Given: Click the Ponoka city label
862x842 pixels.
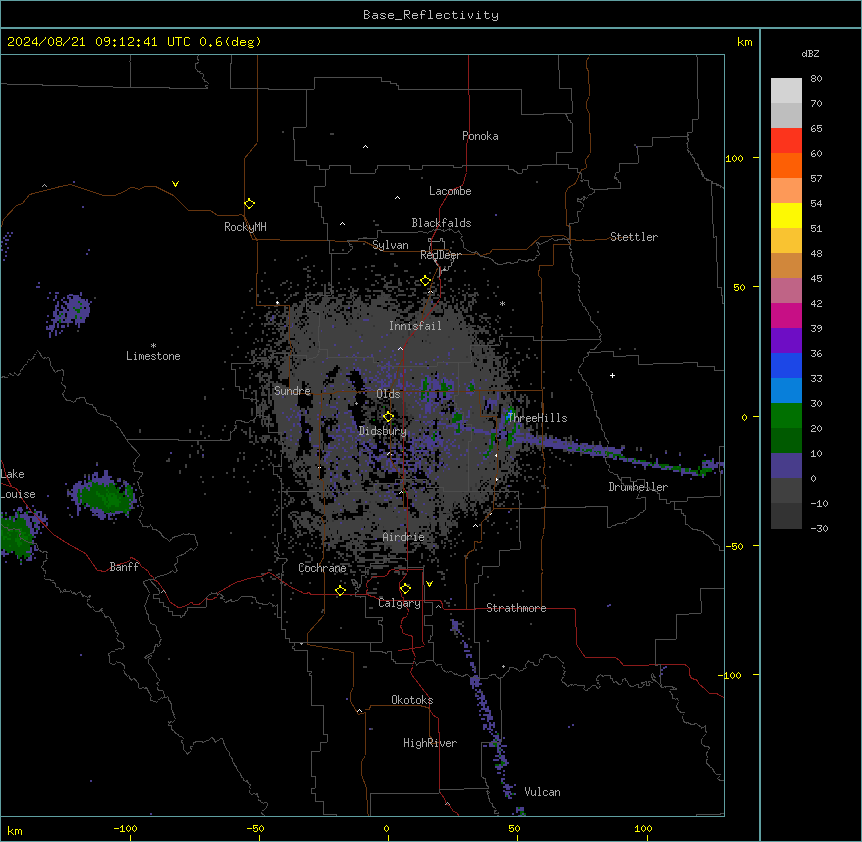Looking at the screenshot, I should 480,136.
